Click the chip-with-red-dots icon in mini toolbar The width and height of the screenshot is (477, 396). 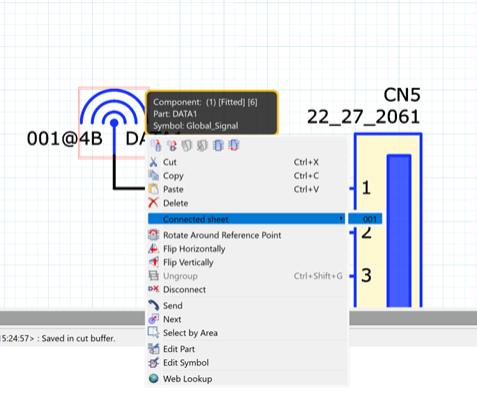pyautogui.click(x=234, y=145)
